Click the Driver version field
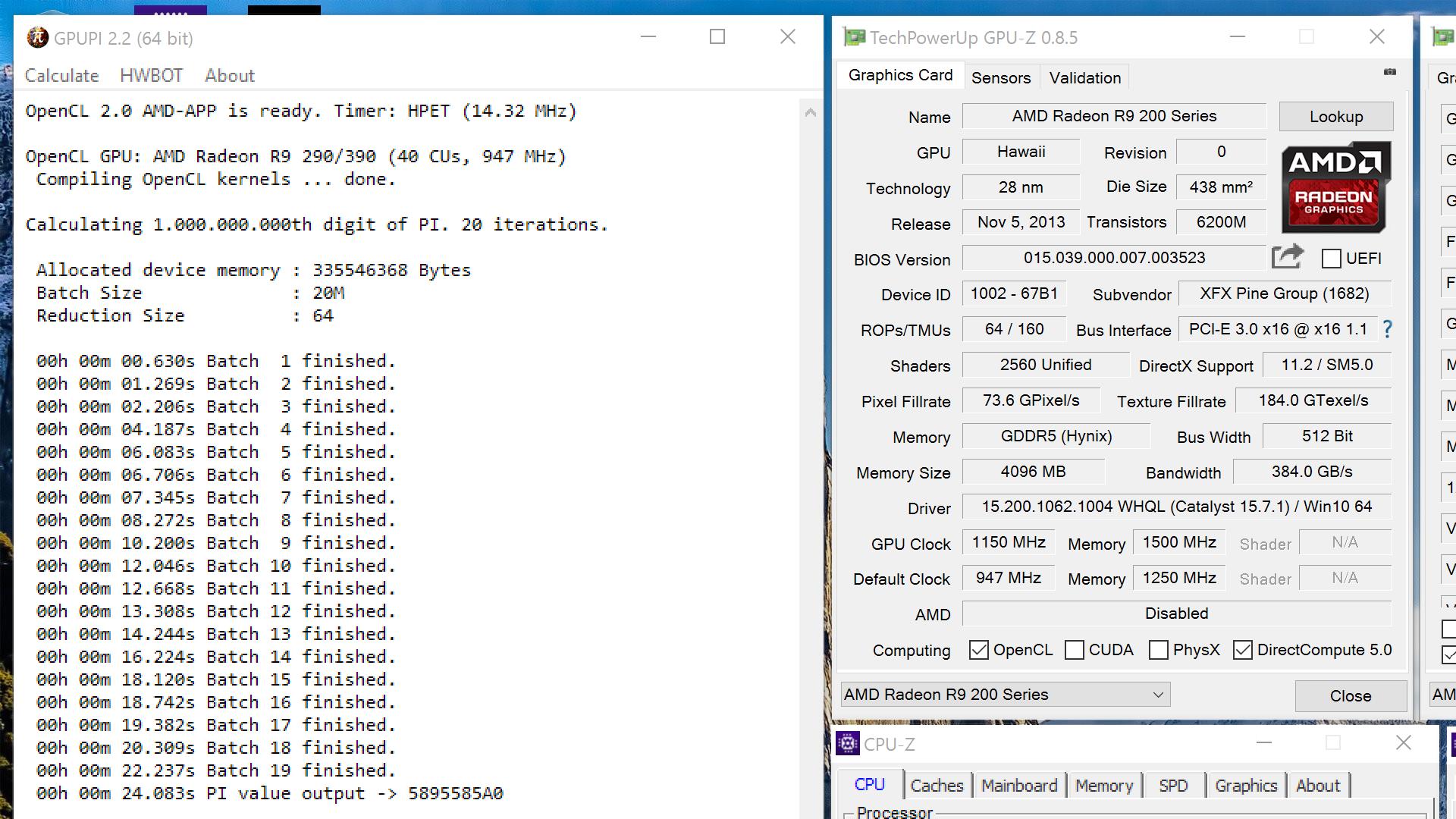The image size is (1456, 819). pos(1177,507)
